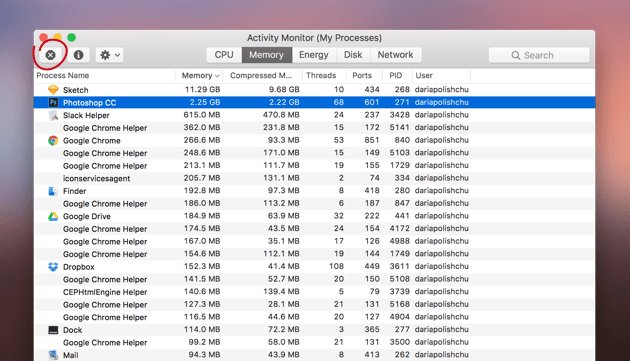The image size is (630, 361).
Task: Click the 9.68 GB compressed memory value
Action: [x=284, y=90]
